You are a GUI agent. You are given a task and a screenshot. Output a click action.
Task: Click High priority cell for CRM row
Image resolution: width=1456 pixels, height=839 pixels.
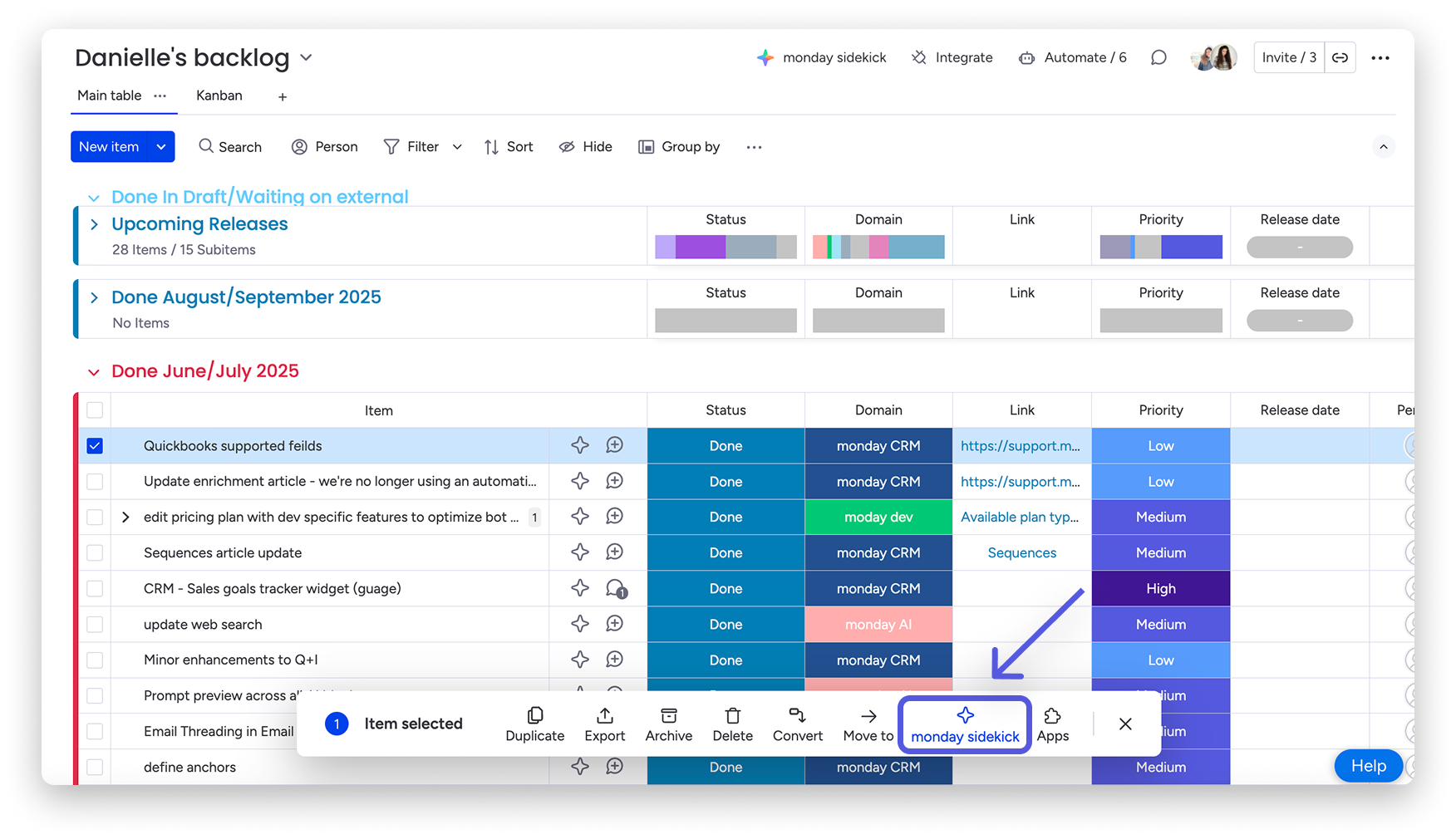click(1161, 588)
